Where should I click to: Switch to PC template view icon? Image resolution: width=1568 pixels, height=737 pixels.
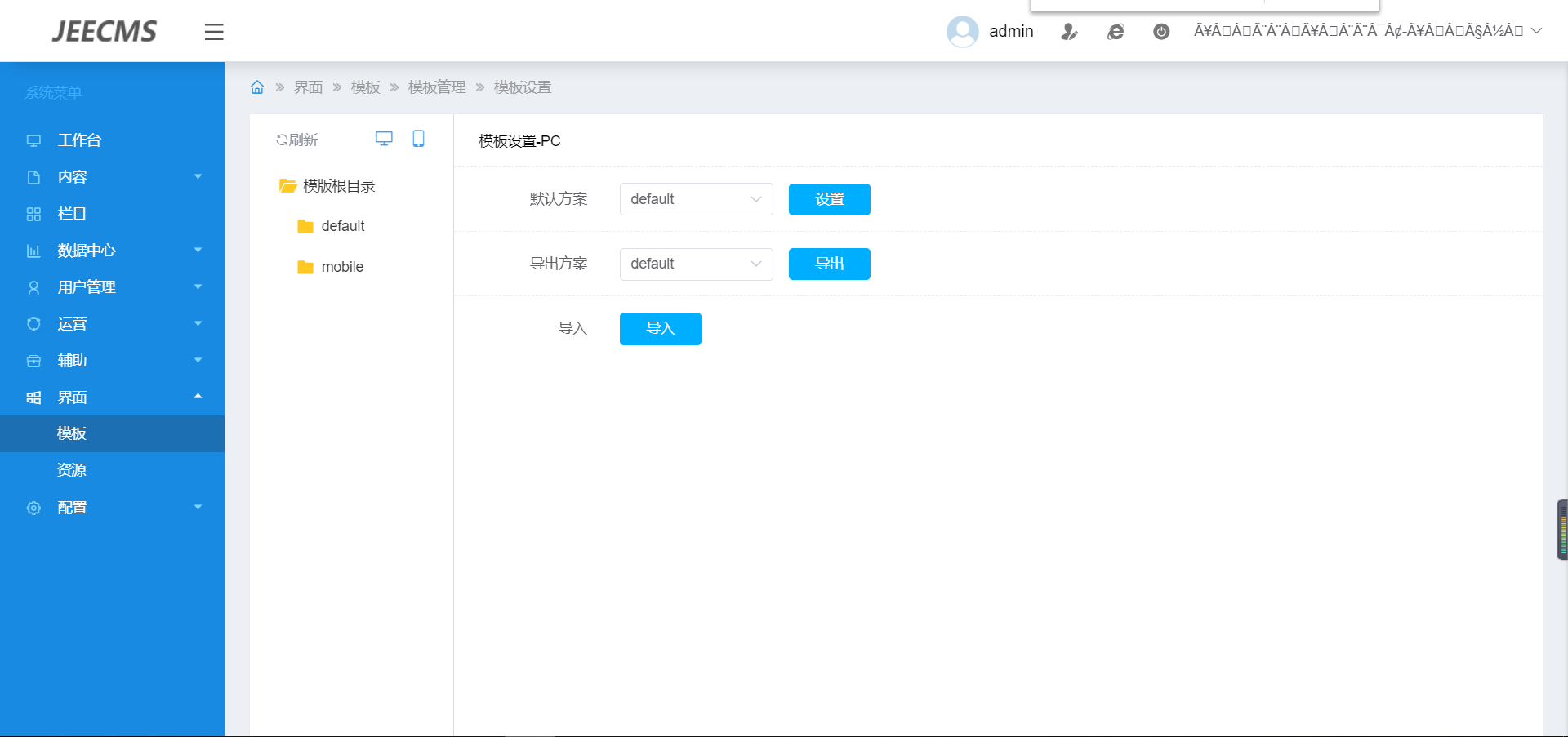coord(384,139)
